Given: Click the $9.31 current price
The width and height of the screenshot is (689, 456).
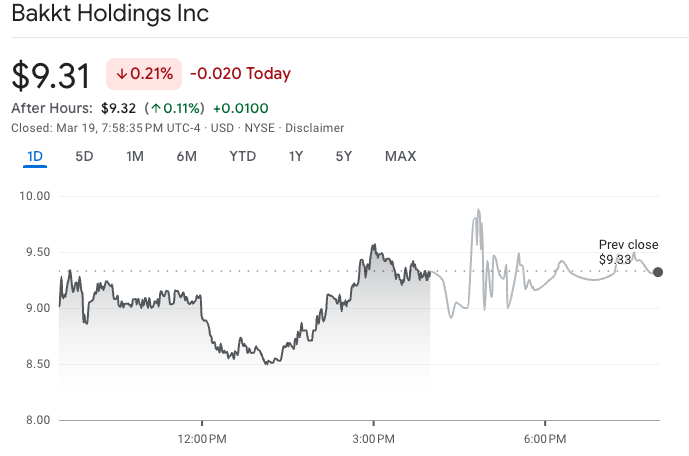Looking at the screenshot, I should tap(51, 75).
